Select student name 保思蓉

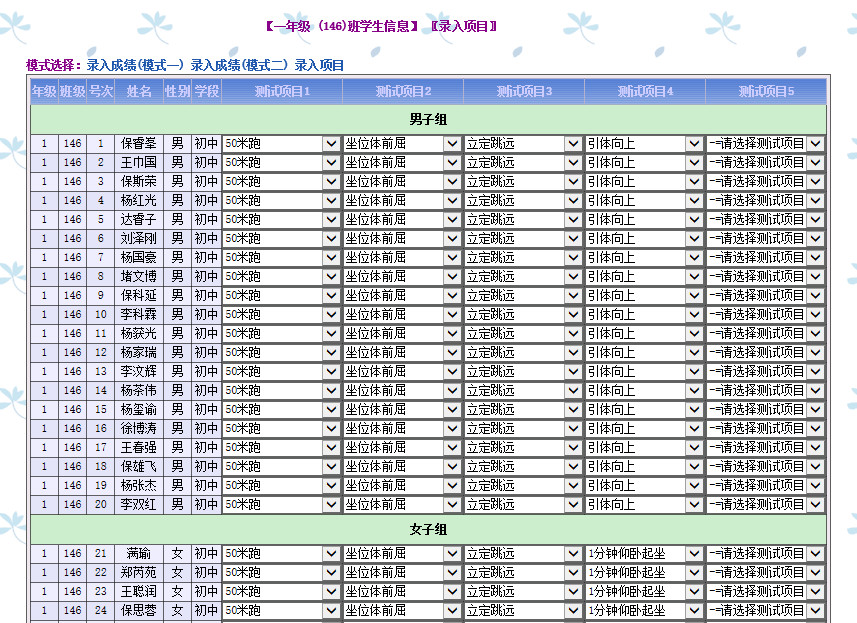point(139,610)
